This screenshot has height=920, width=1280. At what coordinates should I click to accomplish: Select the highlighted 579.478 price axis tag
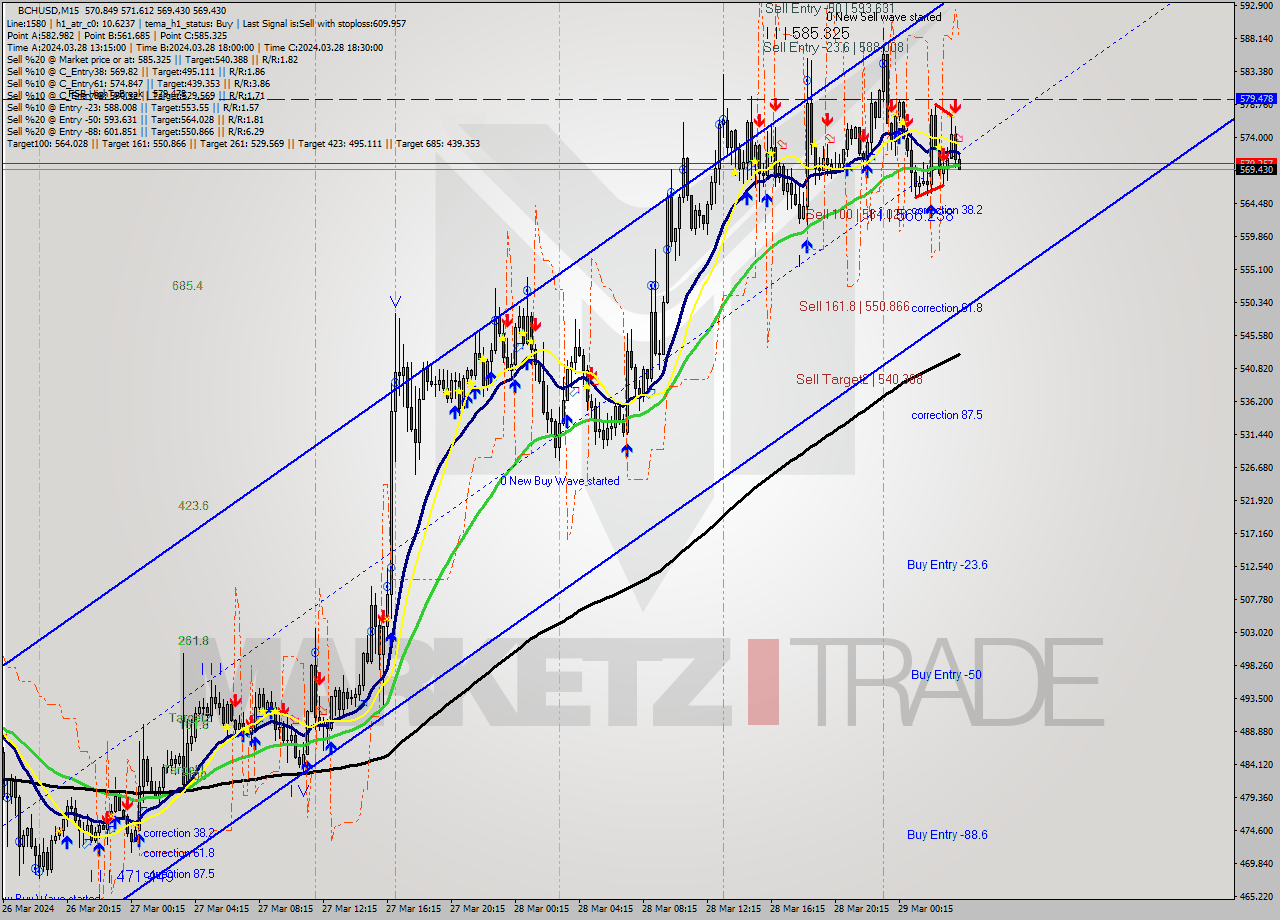pos(1256,99)
